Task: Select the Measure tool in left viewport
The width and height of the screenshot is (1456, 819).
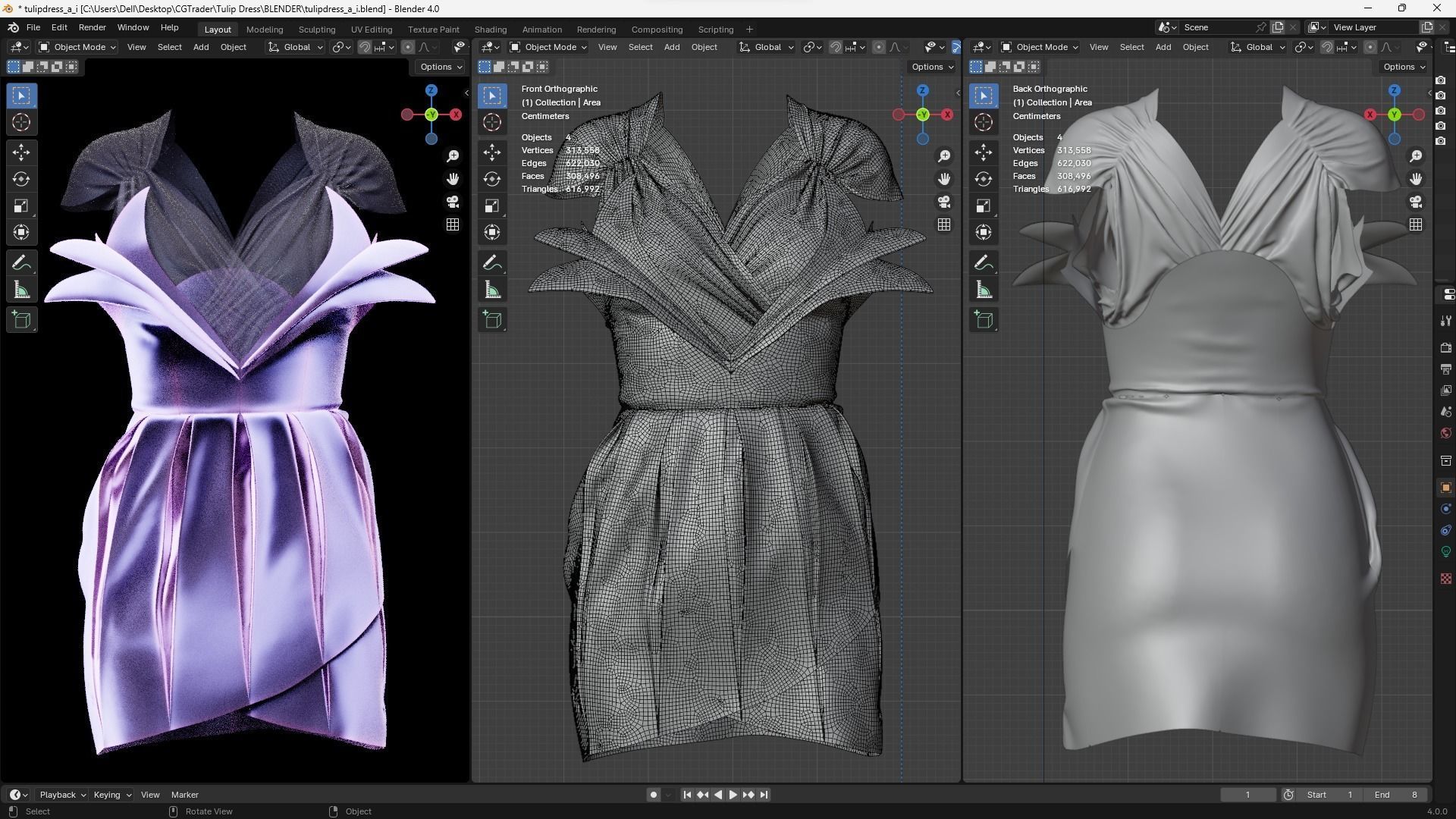Action: (x=21, y=290)
